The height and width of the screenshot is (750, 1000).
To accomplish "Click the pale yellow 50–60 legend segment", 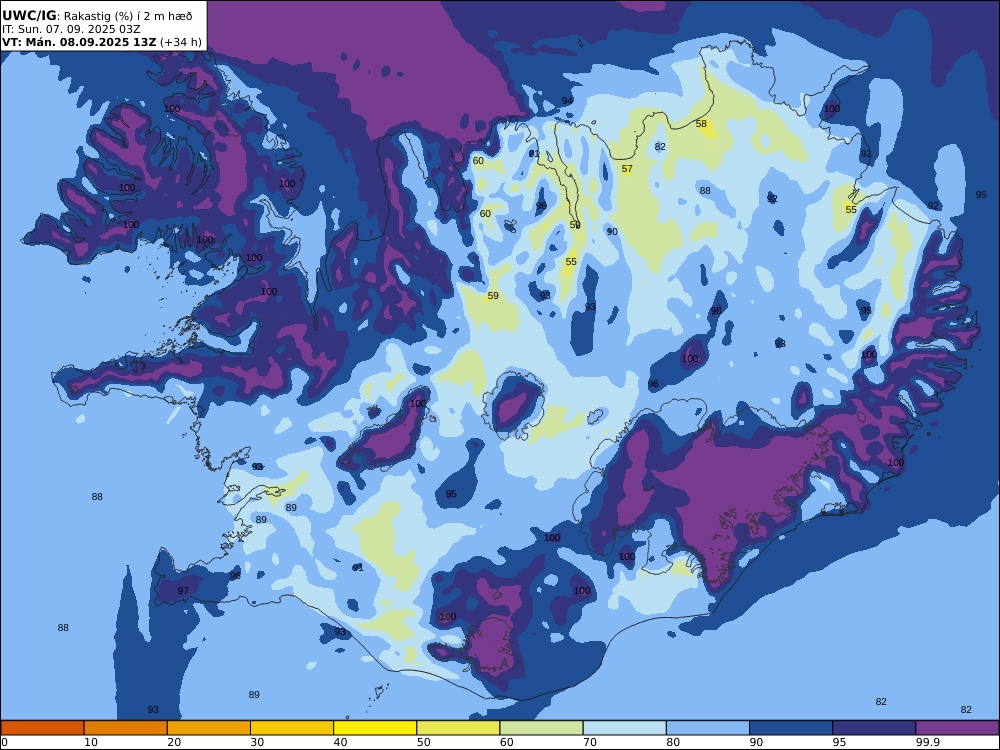I will (x=458, y=728).
